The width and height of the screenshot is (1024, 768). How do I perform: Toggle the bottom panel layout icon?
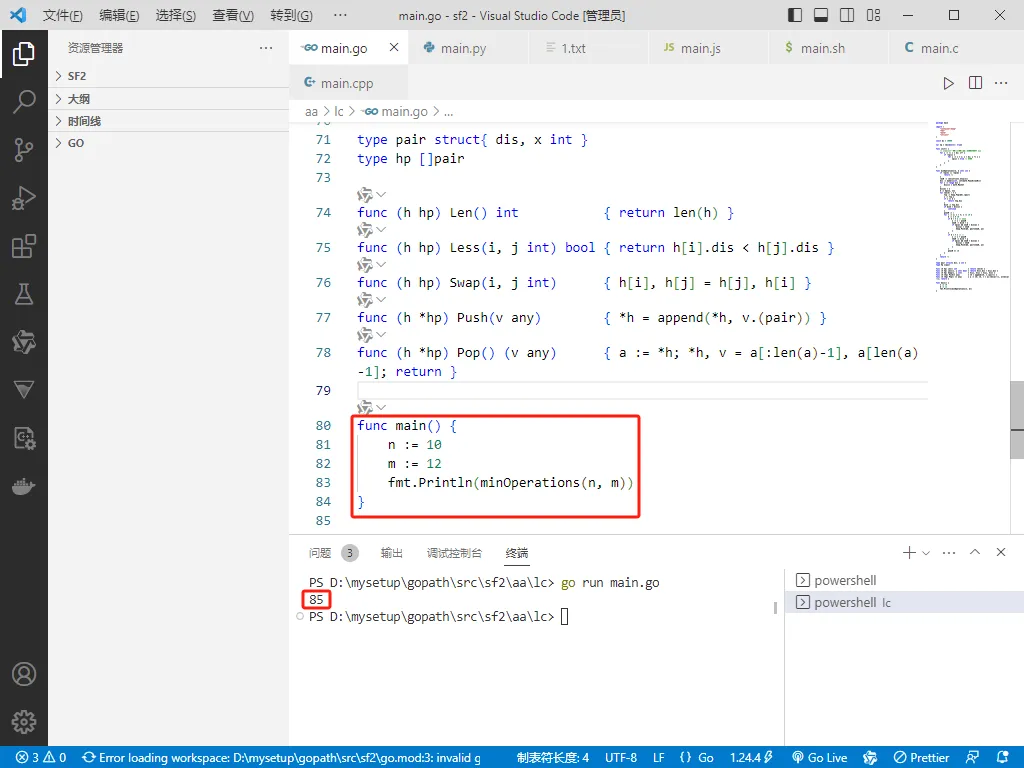coord(821,15)
